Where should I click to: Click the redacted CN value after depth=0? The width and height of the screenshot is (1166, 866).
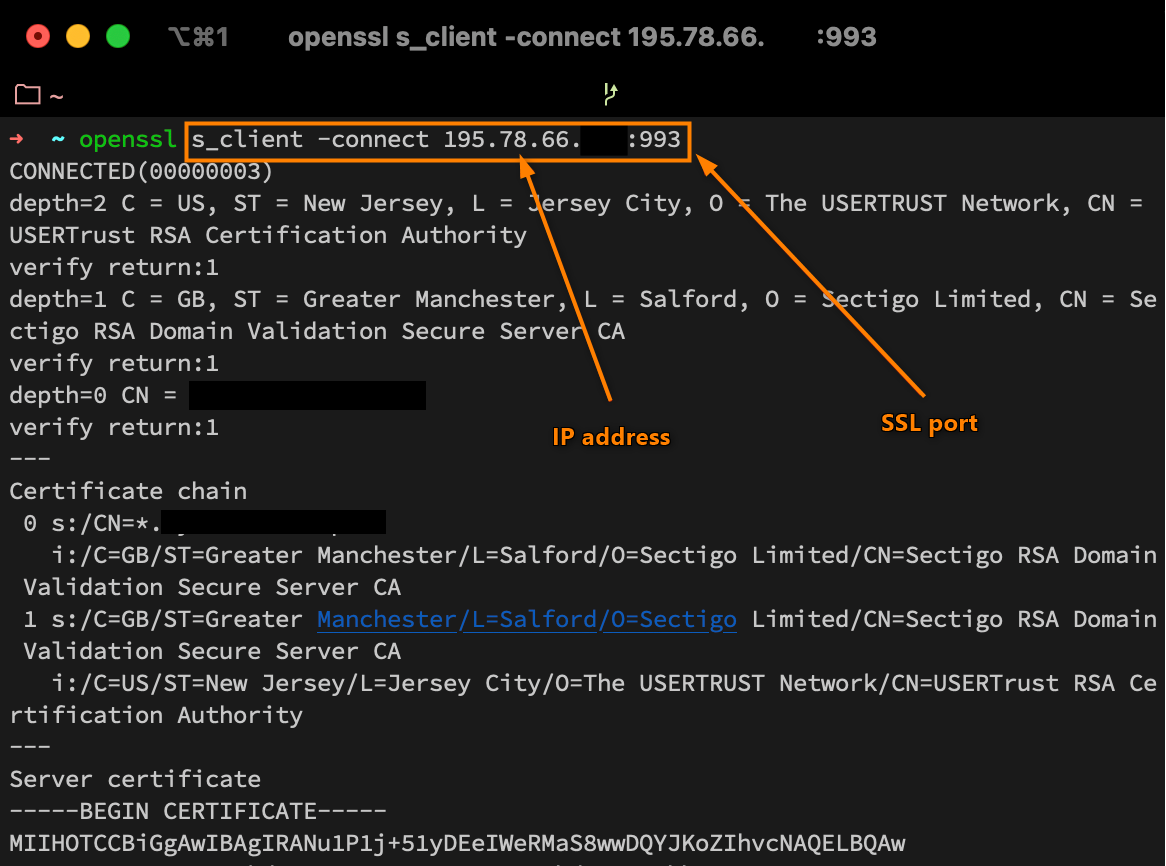(x=307, y=395)
